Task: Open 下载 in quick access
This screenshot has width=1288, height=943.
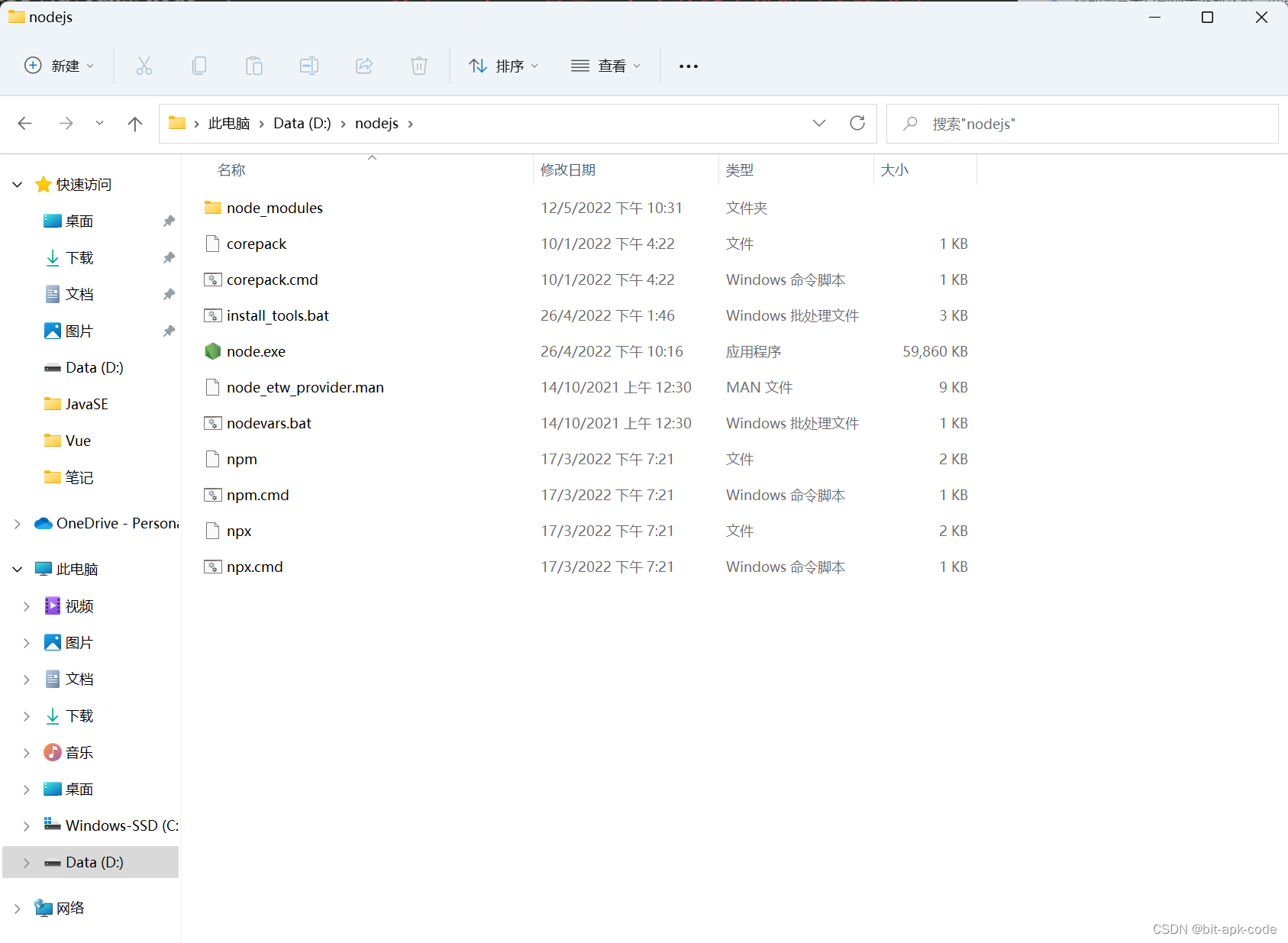Action: pyautogui.click(x=79, y=258)
